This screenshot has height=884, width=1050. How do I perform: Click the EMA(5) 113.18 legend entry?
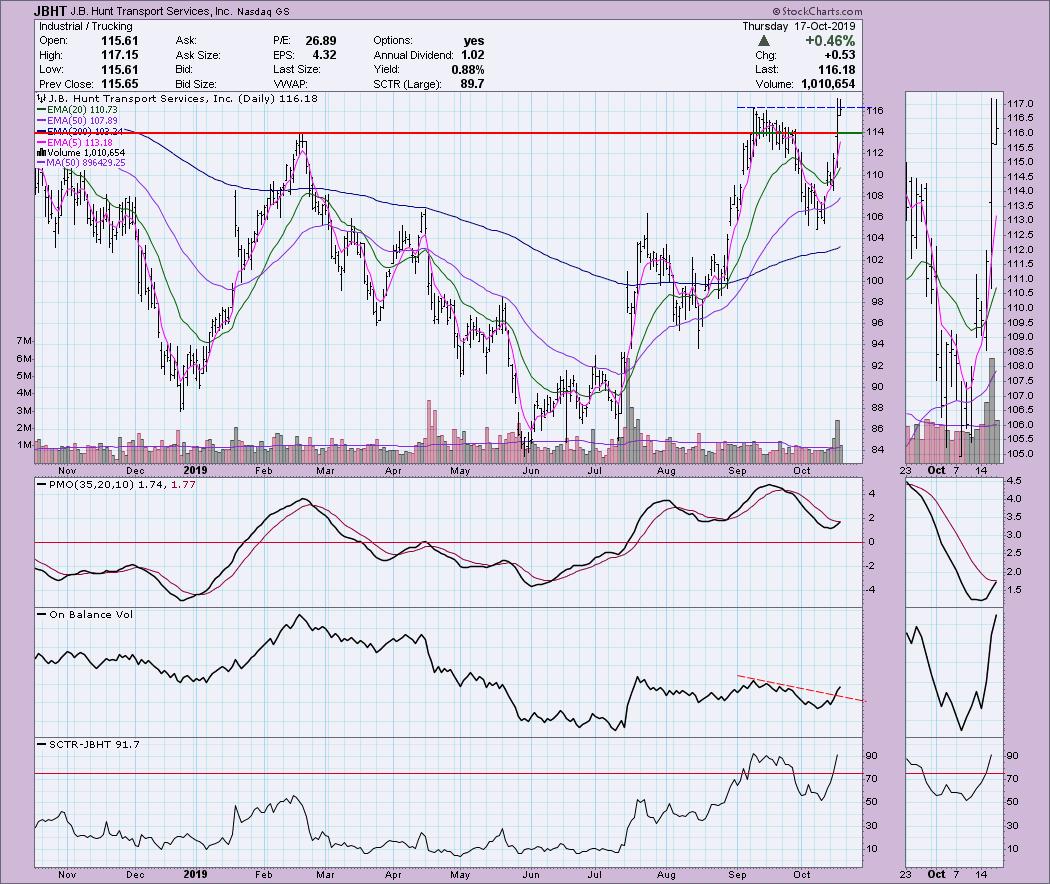click(75, 143)
